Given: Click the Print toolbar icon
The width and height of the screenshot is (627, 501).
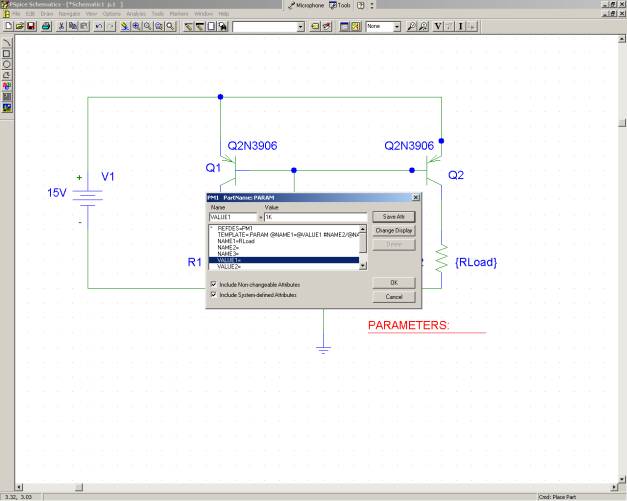Looking at the screenshot, I should tap(45, 25).
